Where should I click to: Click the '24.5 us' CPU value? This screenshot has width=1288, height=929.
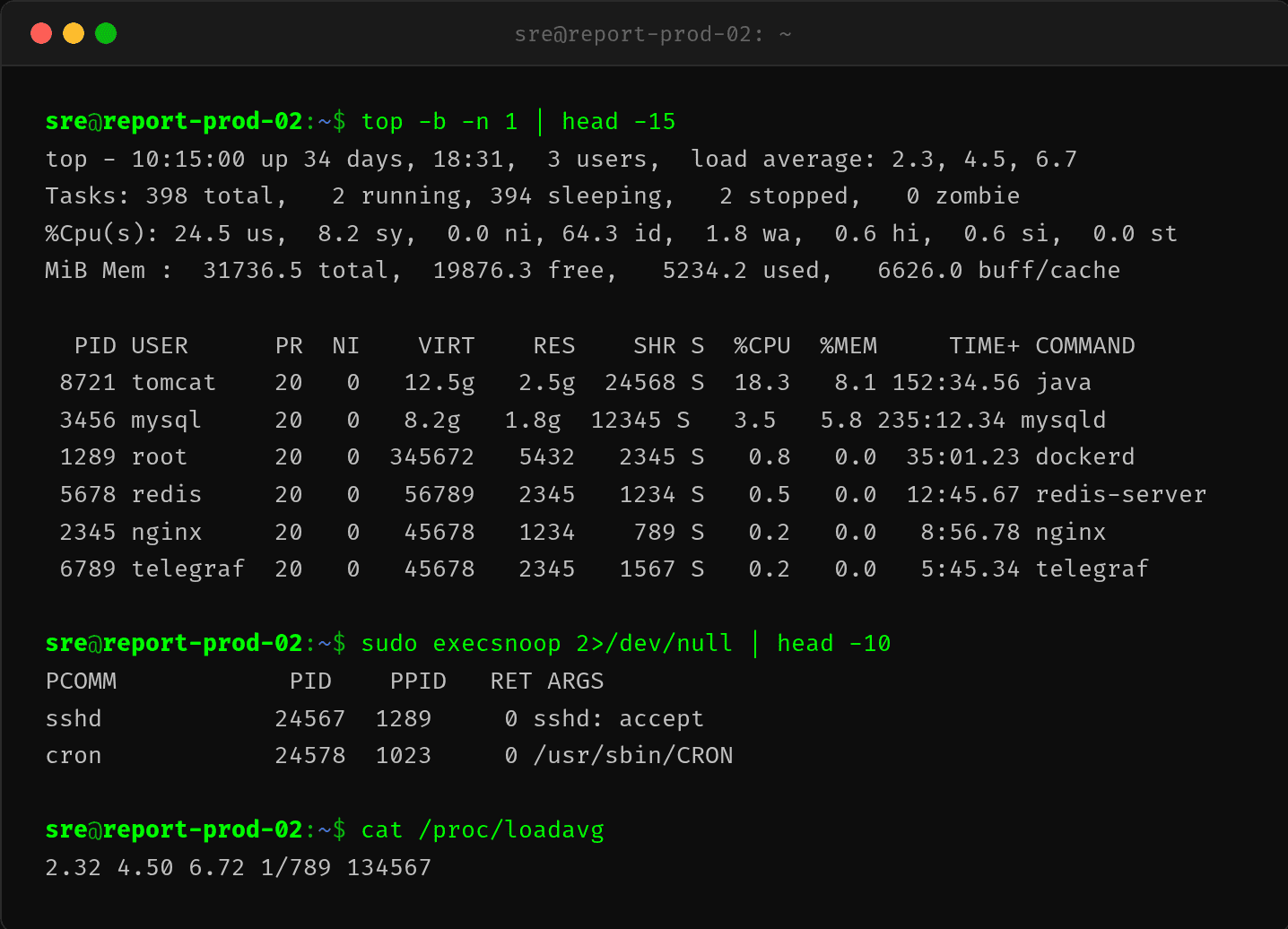tap(224, 234)
